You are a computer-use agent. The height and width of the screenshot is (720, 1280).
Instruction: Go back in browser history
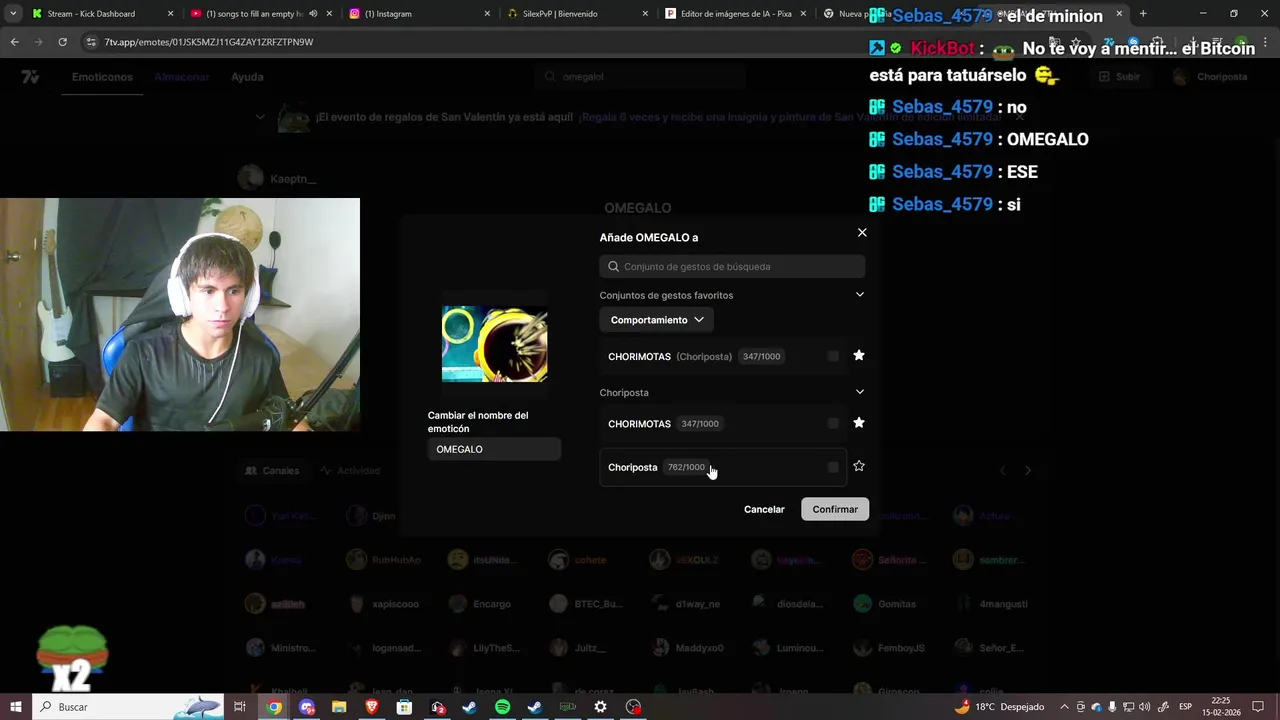coord(15,42)
